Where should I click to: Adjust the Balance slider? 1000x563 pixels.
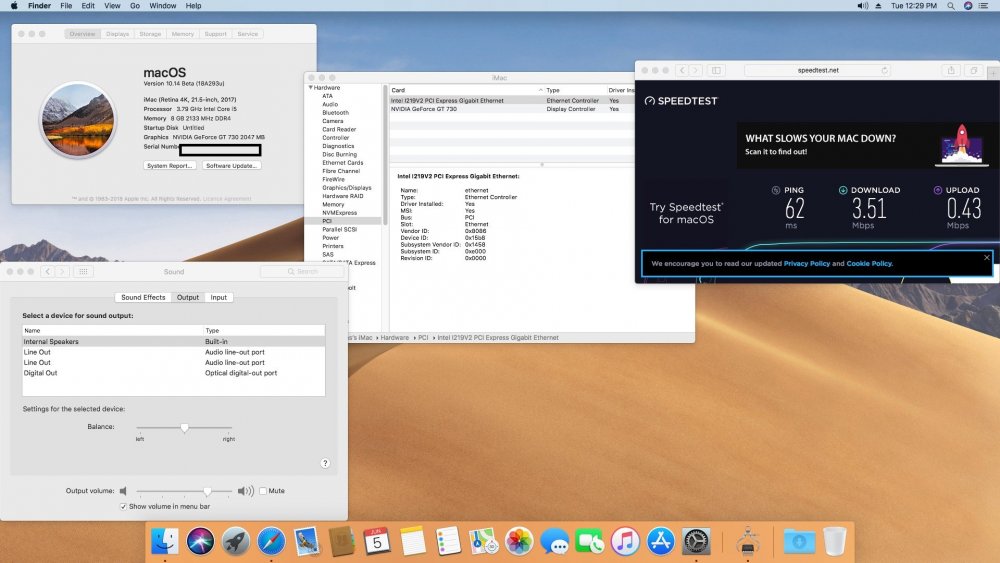point(184,428)
